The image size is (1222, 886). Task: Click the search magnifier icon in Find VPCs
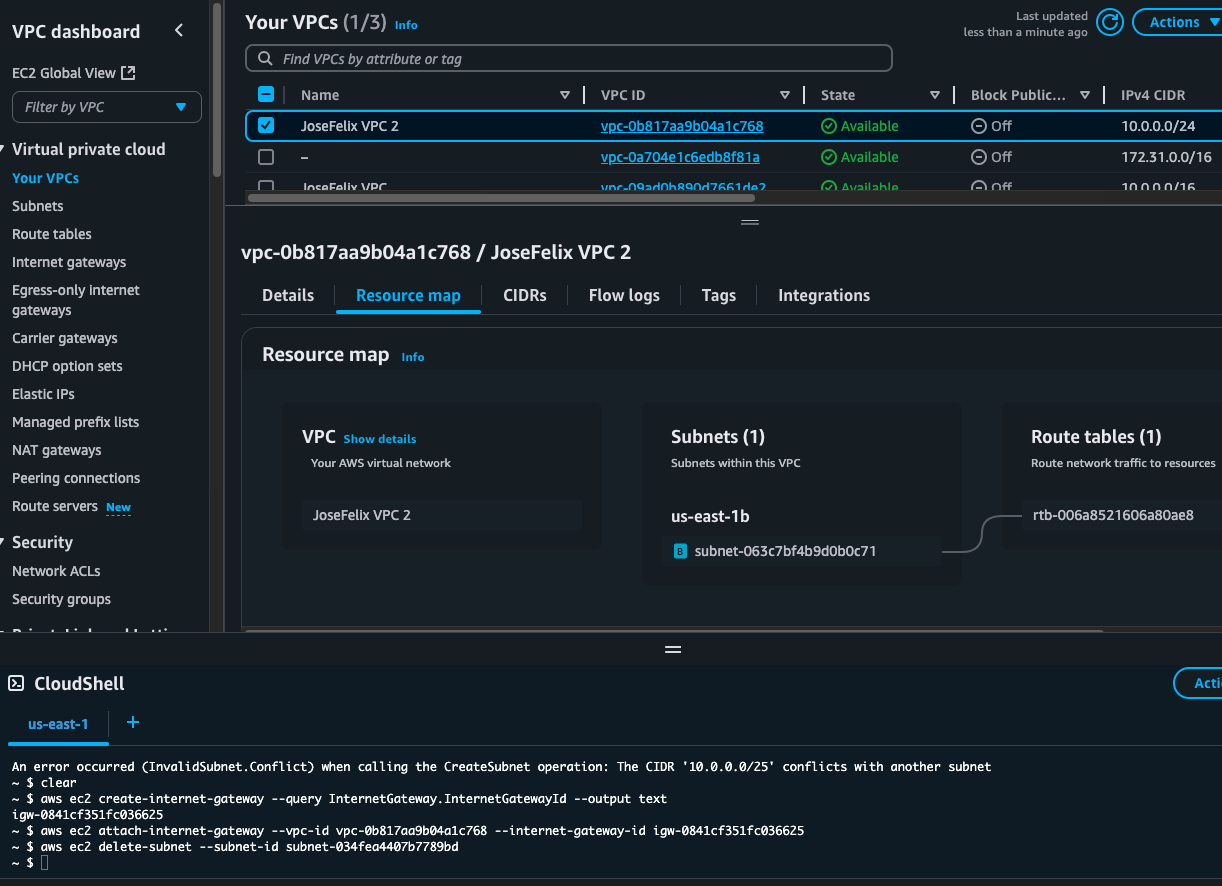(265, 59)
